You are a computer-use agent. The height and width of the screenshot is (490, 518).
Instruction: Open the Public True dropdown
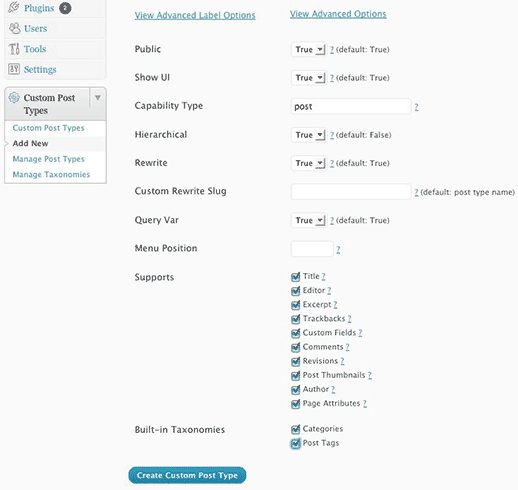point(309,50)
